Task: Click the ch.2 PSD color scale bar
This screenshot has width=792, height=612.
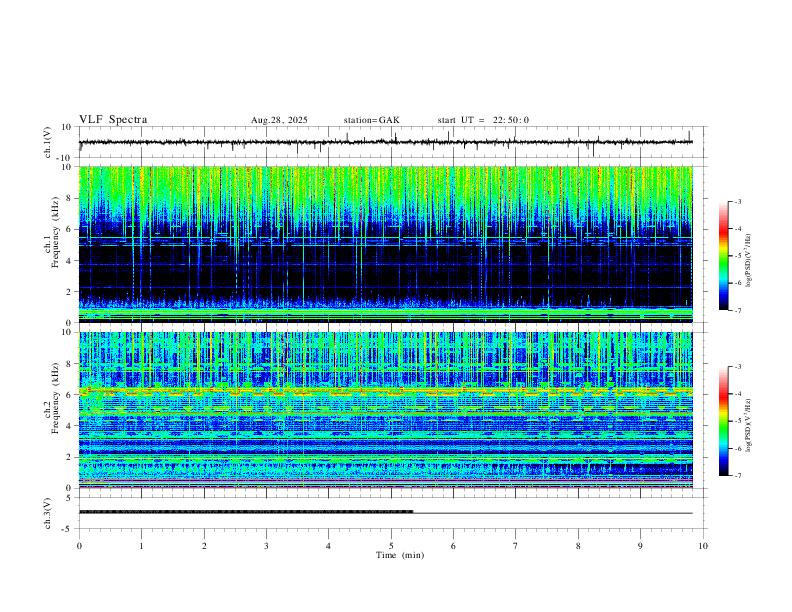Action: pyautogui.click(x=724, y=421)
